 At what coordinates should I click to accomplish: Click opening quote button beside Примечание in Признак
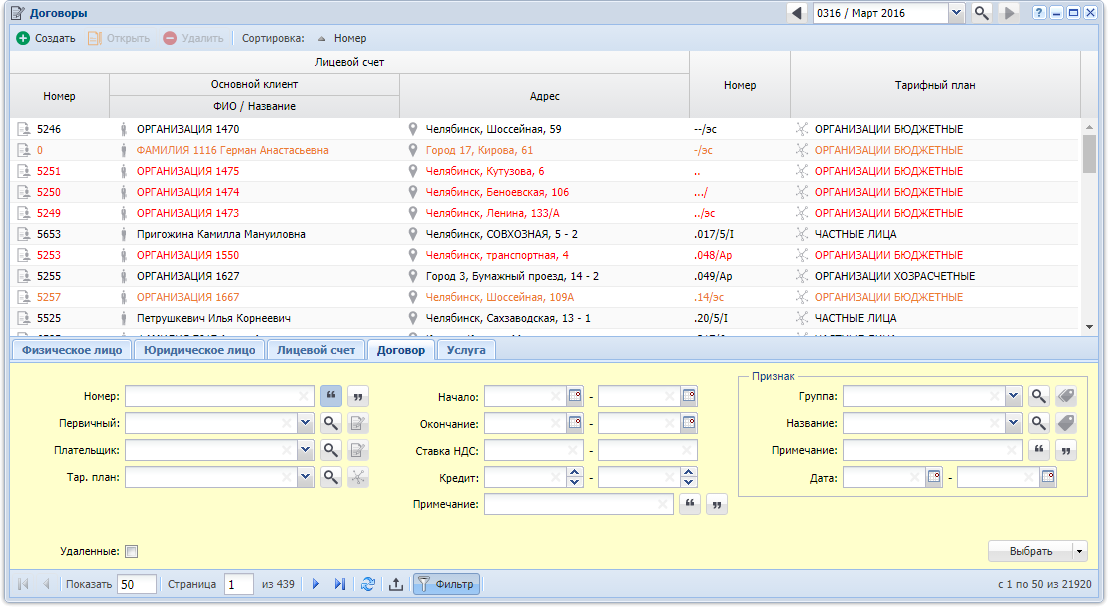[x=1038, y=450]
